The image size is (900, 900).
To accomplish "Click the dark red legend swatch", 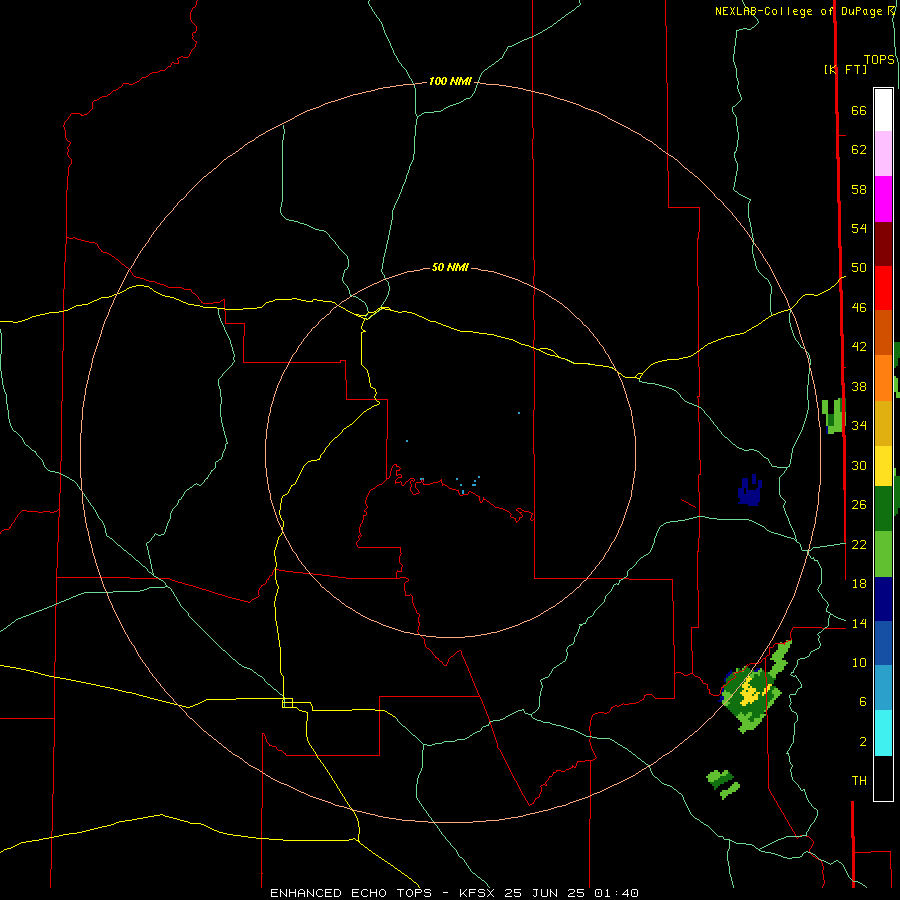I will pos(883,243).
